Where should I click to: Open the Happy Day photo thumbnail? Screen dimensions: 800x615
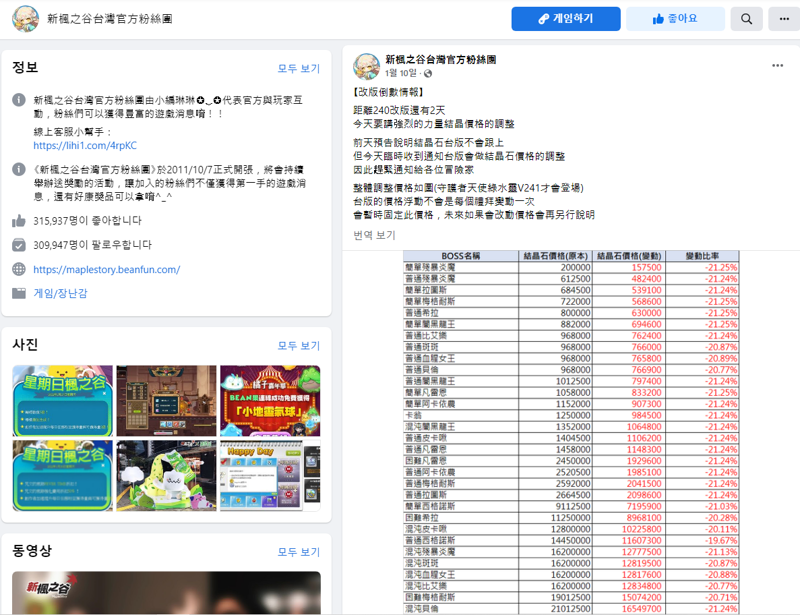(x=270, y=476)
